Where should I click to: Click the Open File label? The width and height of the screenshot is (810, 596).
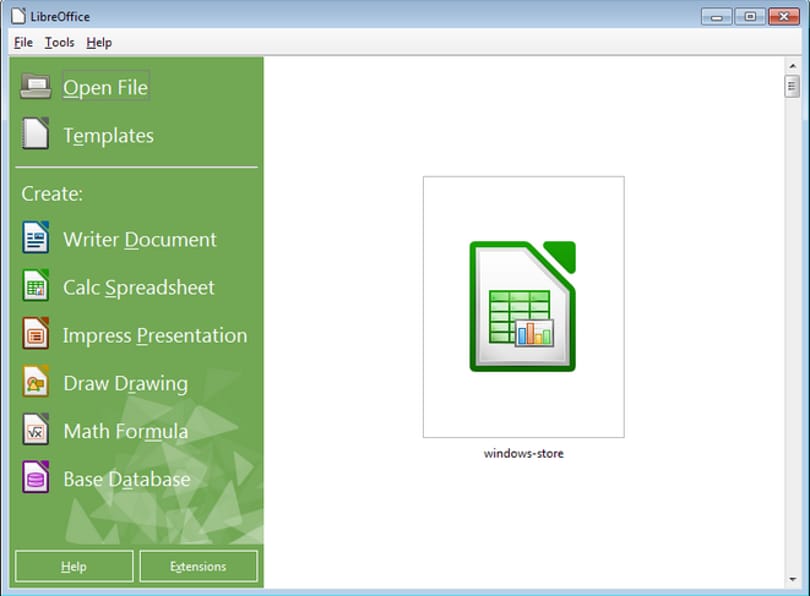pyautogui.click(x=106, y=87)
